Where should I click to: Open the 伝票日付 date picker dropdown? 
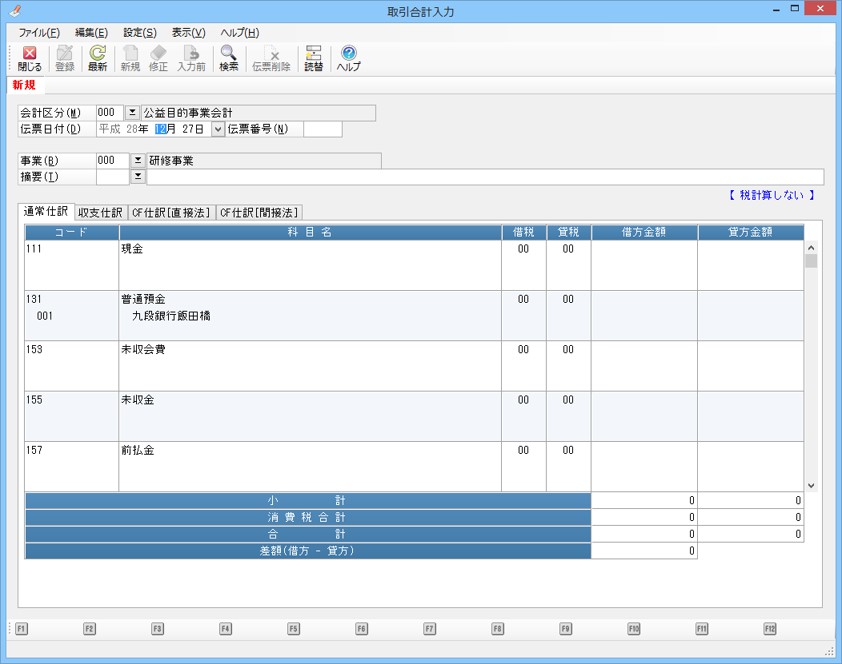(x=218, y=129)
